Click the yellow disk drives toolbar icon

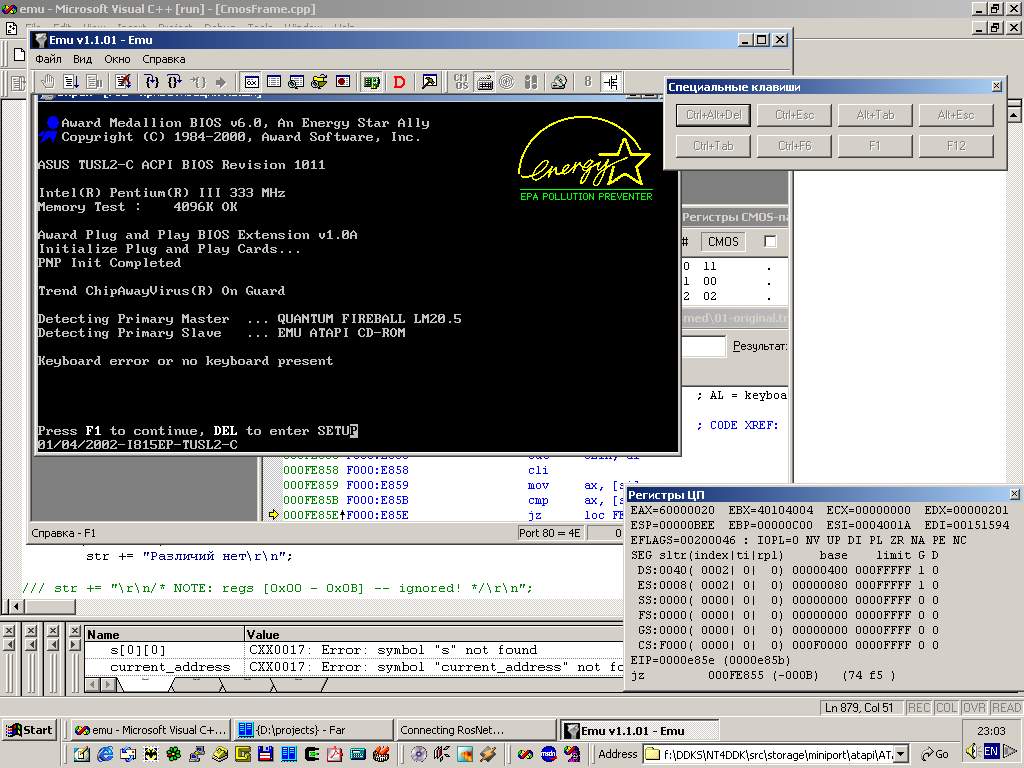click(x=319, y=82)
